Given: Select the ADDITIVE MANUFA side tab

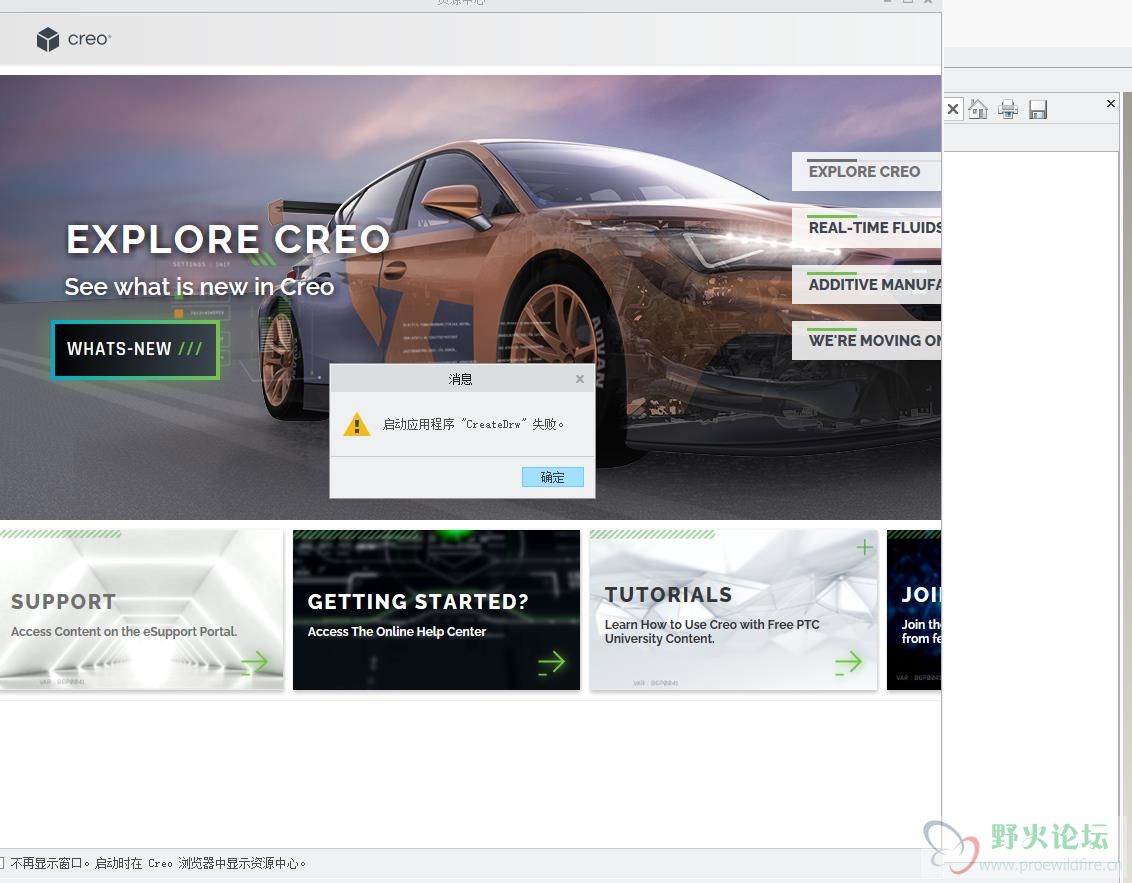Looking at the screenshot, I should 866,284.
